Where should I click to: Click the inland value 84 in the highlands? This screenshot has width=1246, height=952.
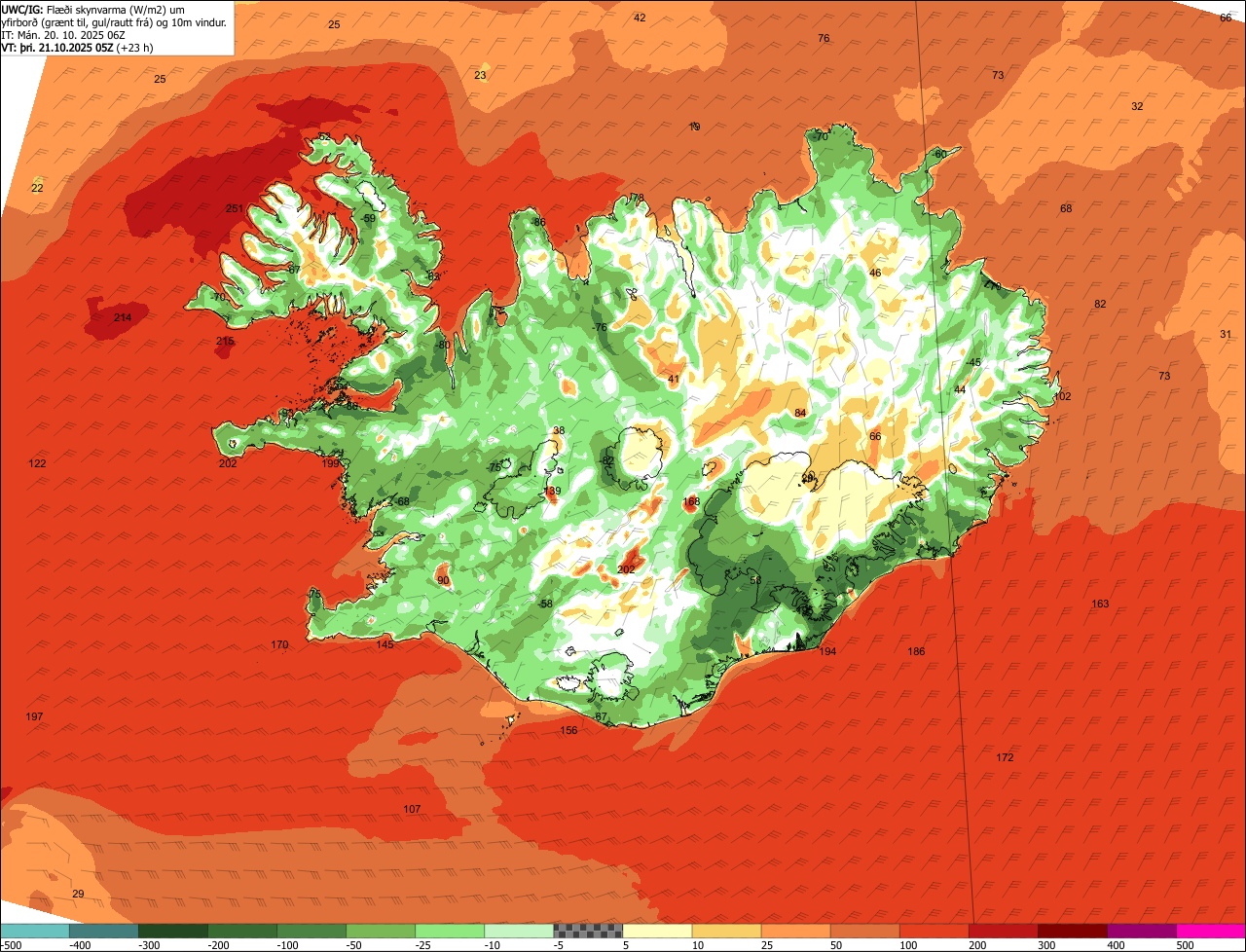[800, 414]
